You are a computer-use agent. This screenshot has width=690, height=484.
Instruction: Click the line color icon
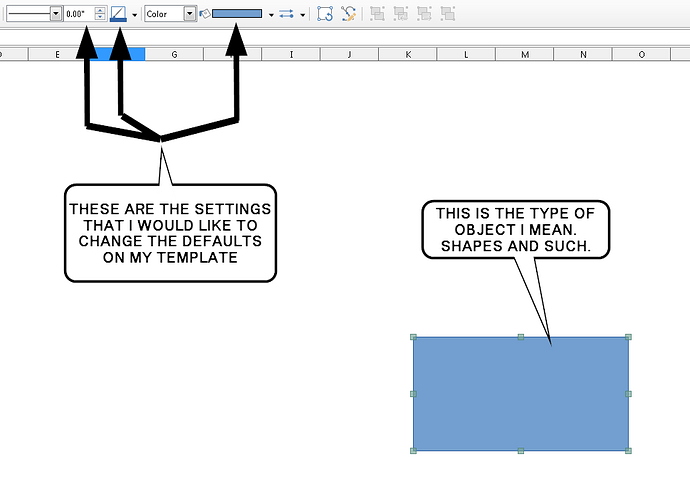(118, 14)
